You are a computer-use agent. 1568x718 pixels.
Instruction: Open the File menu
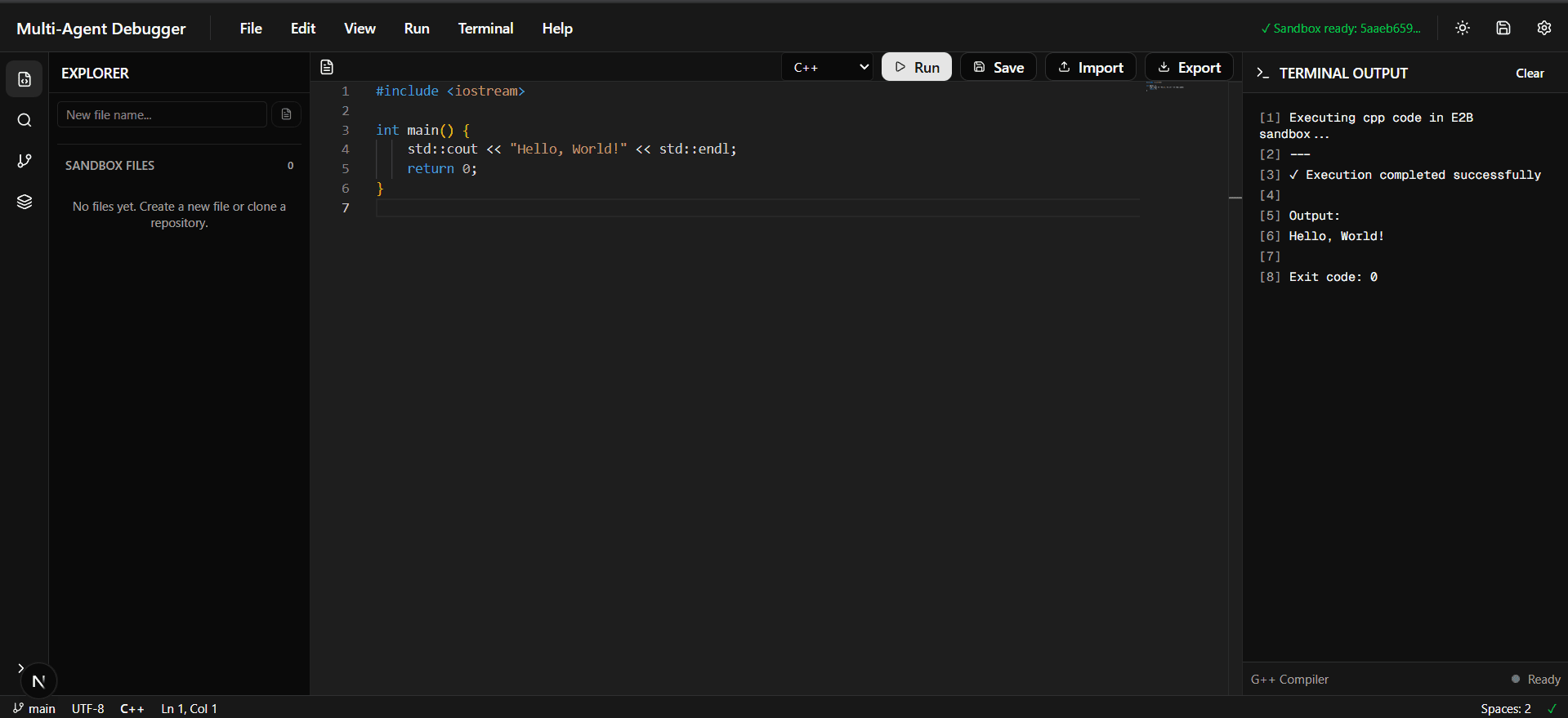[x=251, y=28]
